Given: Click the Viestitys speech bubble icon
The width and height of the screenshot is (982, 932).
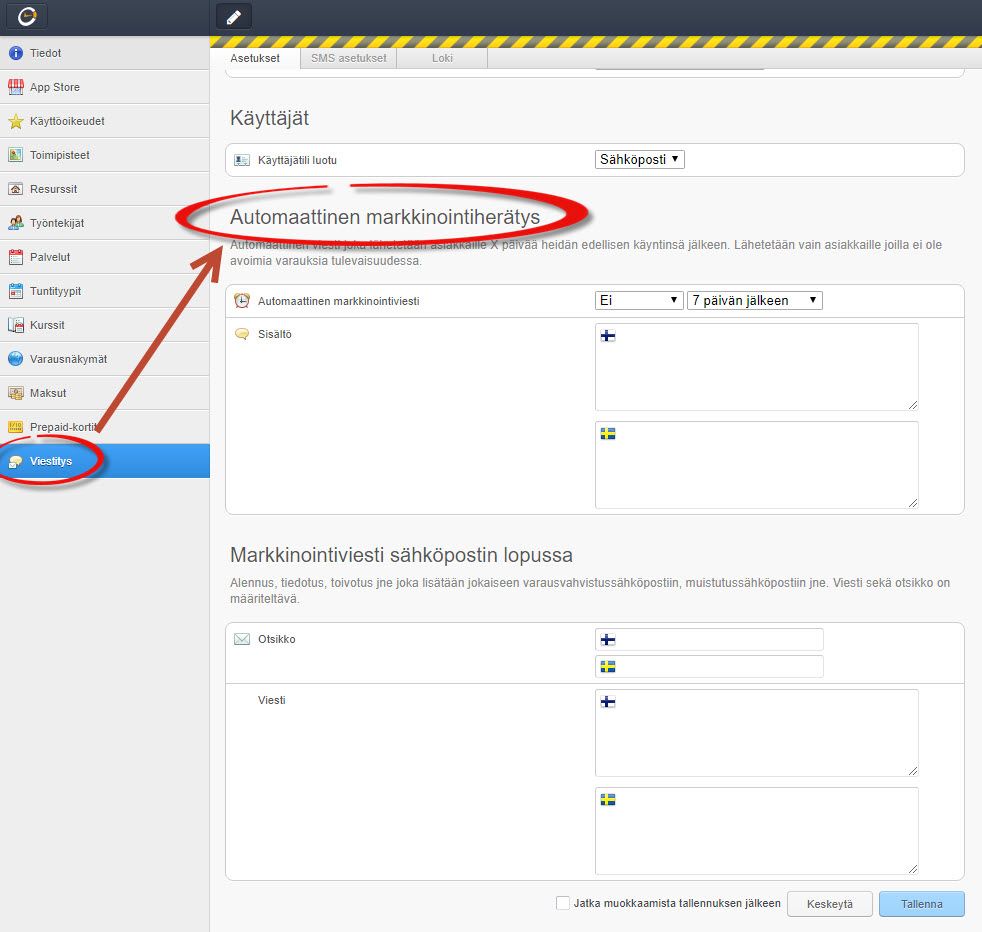Looking at the screenshot, I should tap(16, 462).
